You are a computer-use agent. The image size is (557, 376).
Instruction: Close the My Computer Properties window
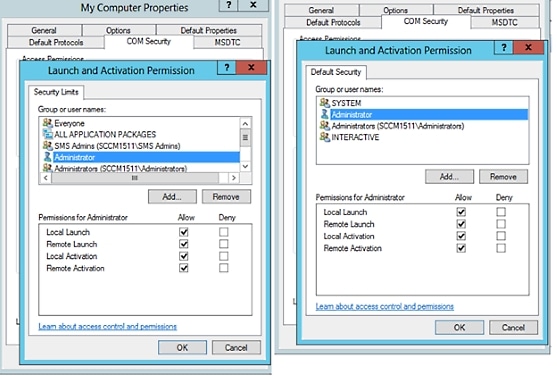[253, 5]
